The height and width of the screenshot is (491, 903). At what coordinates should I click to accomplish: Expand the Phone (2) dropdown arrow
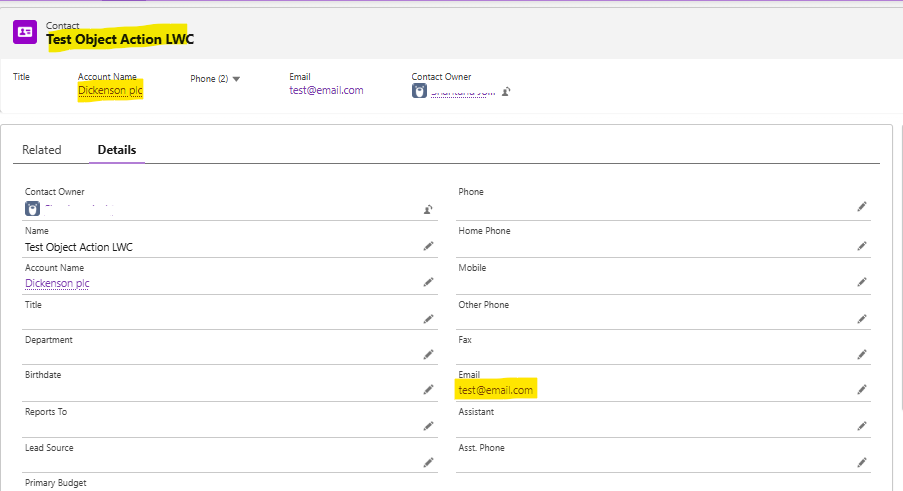236,79
